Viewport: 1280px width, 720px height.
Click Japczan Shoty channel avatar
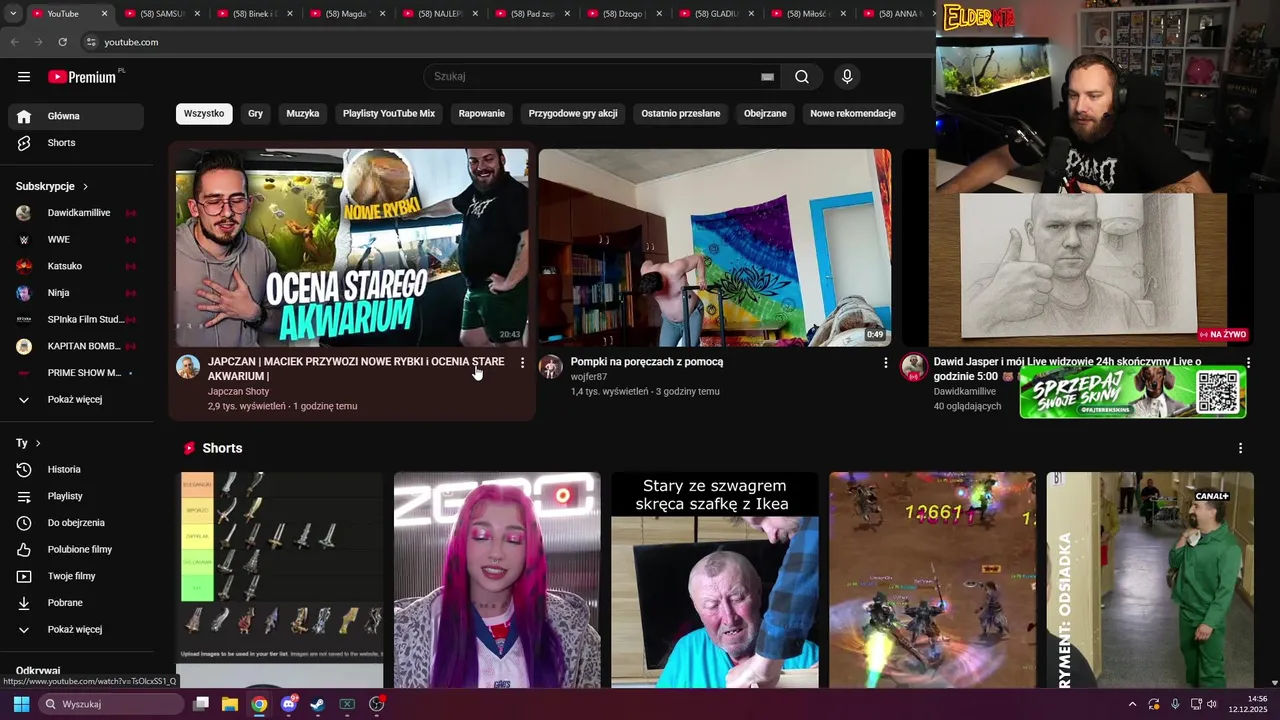[x=188, y=366]
